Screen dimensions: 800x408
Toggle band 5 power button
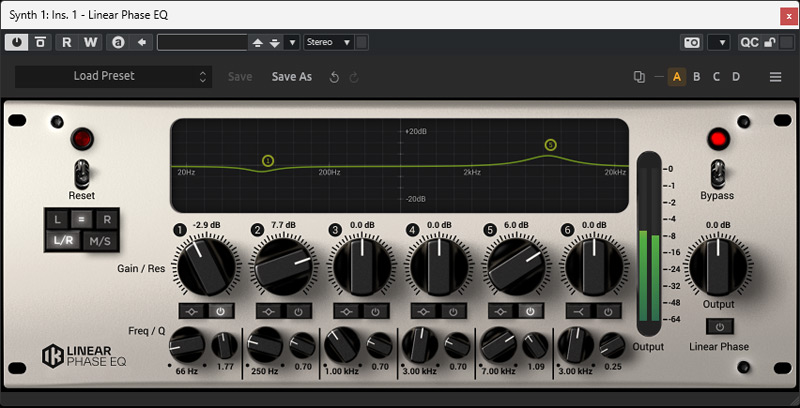(x=530, y=311)
